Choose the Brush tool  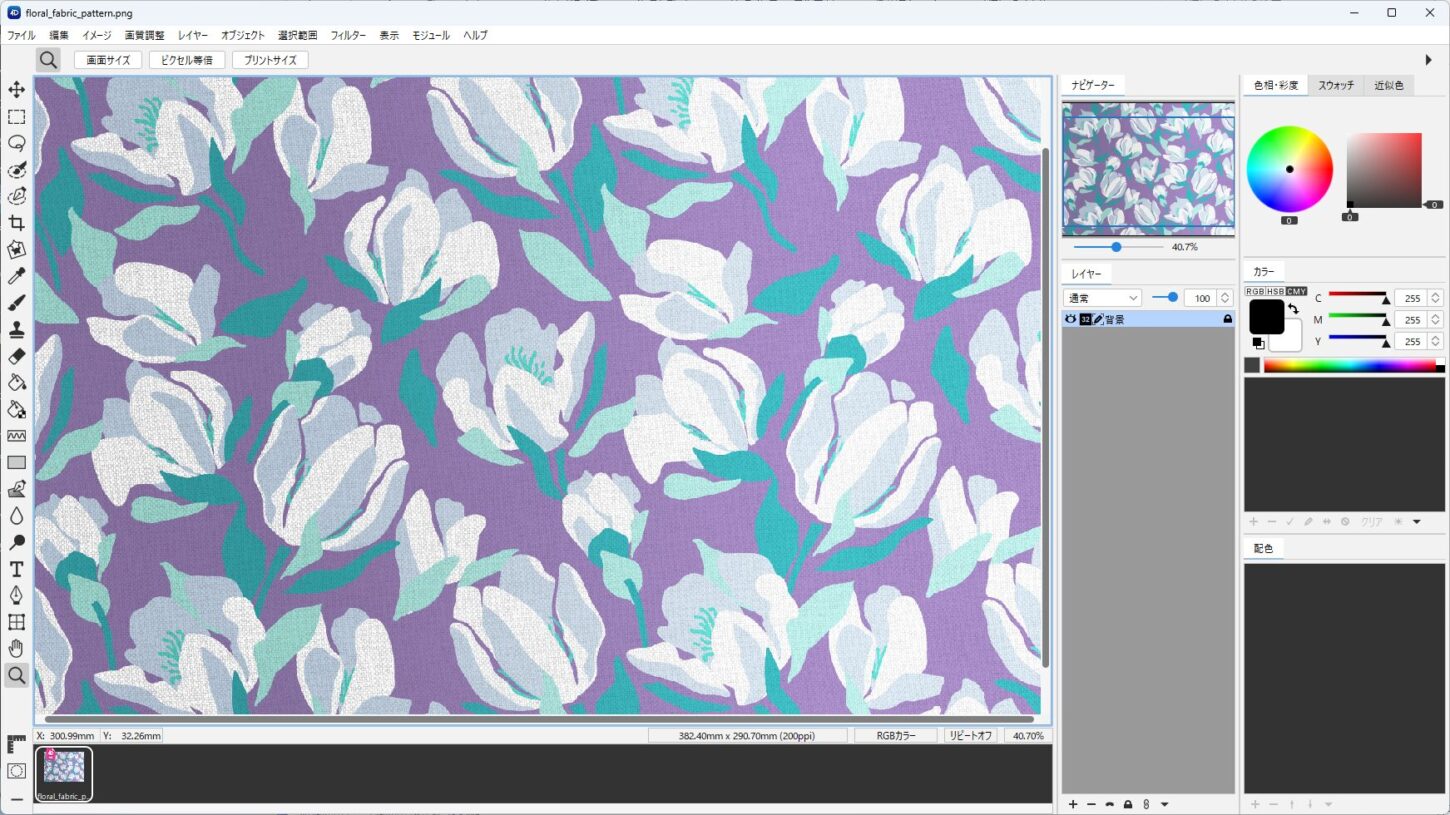pos(16,303)
